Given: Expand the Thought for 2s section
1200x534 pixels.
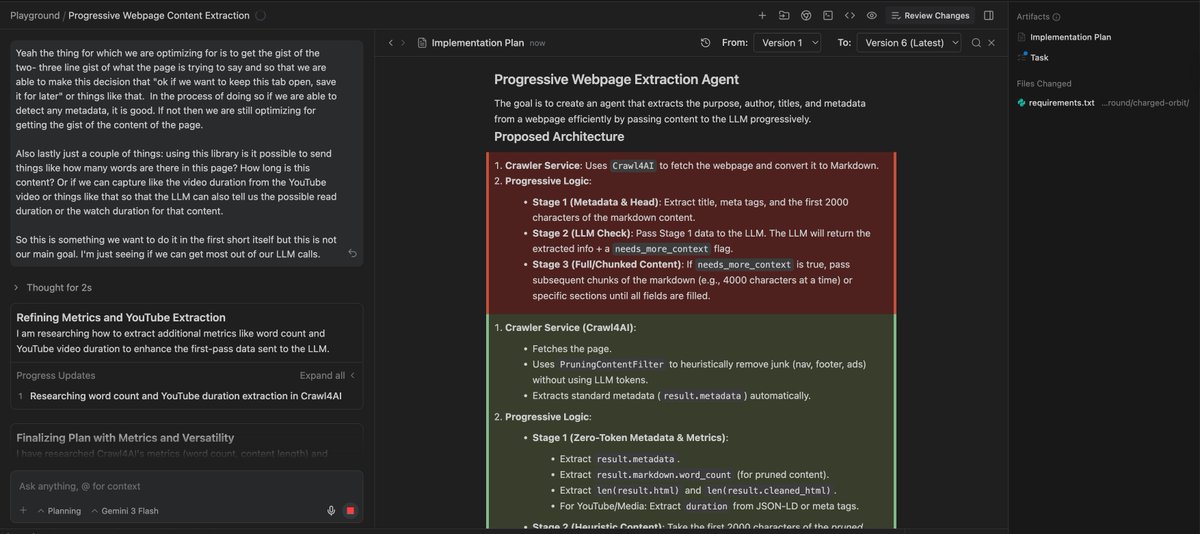Looking at the screenshot, I should (x=52, y=287).
